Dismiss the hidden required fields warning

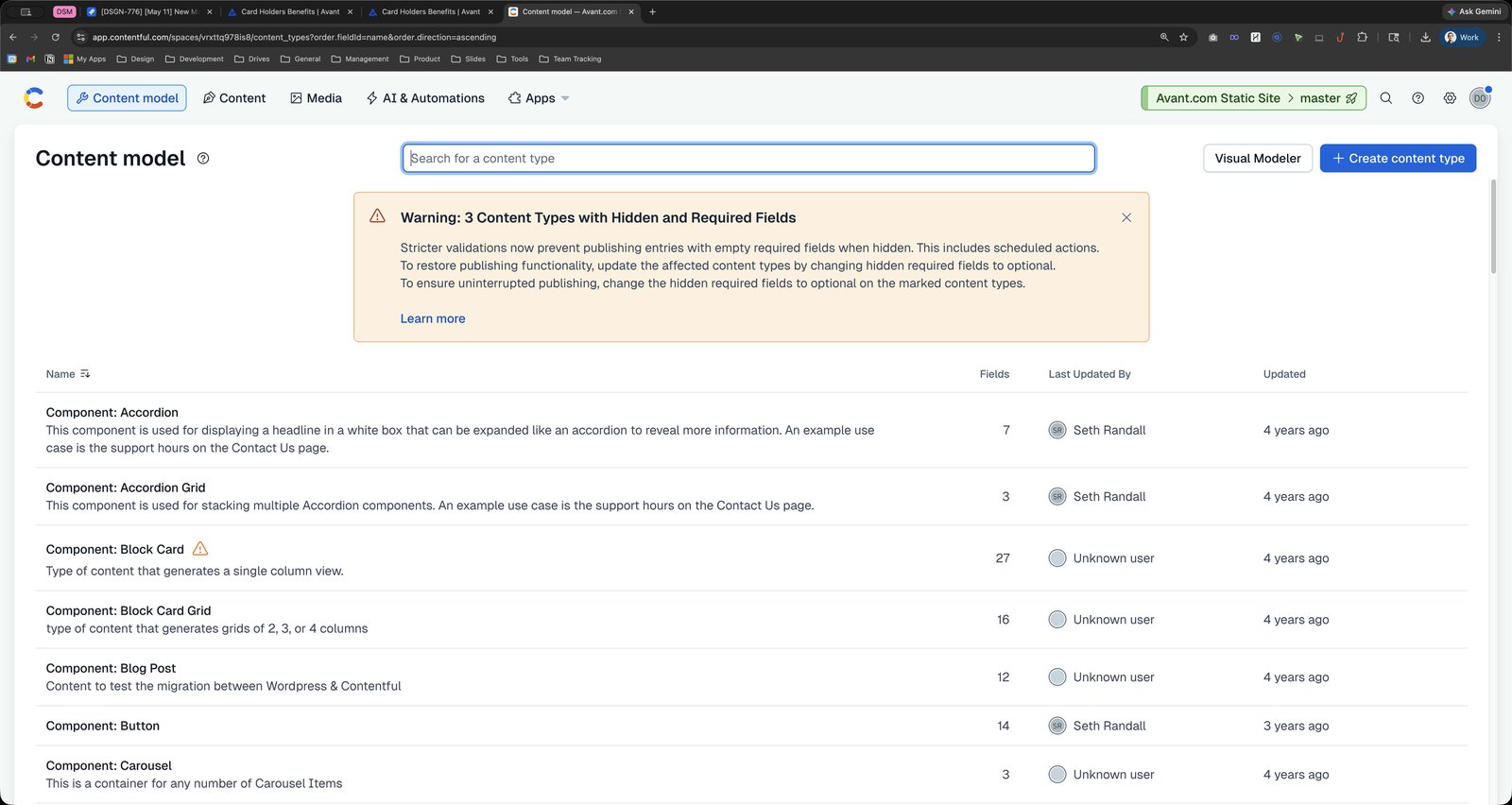click(1126, 217)
